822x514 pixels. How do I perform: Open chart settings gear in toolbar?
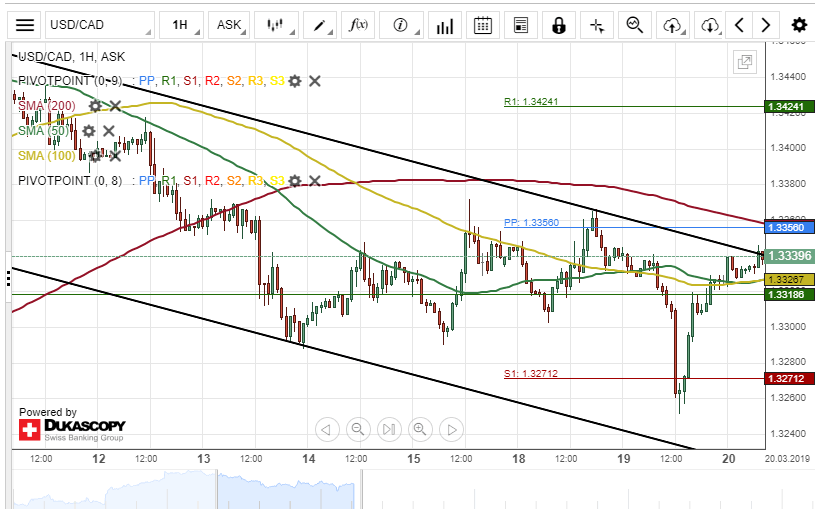(x=799, y=25)
